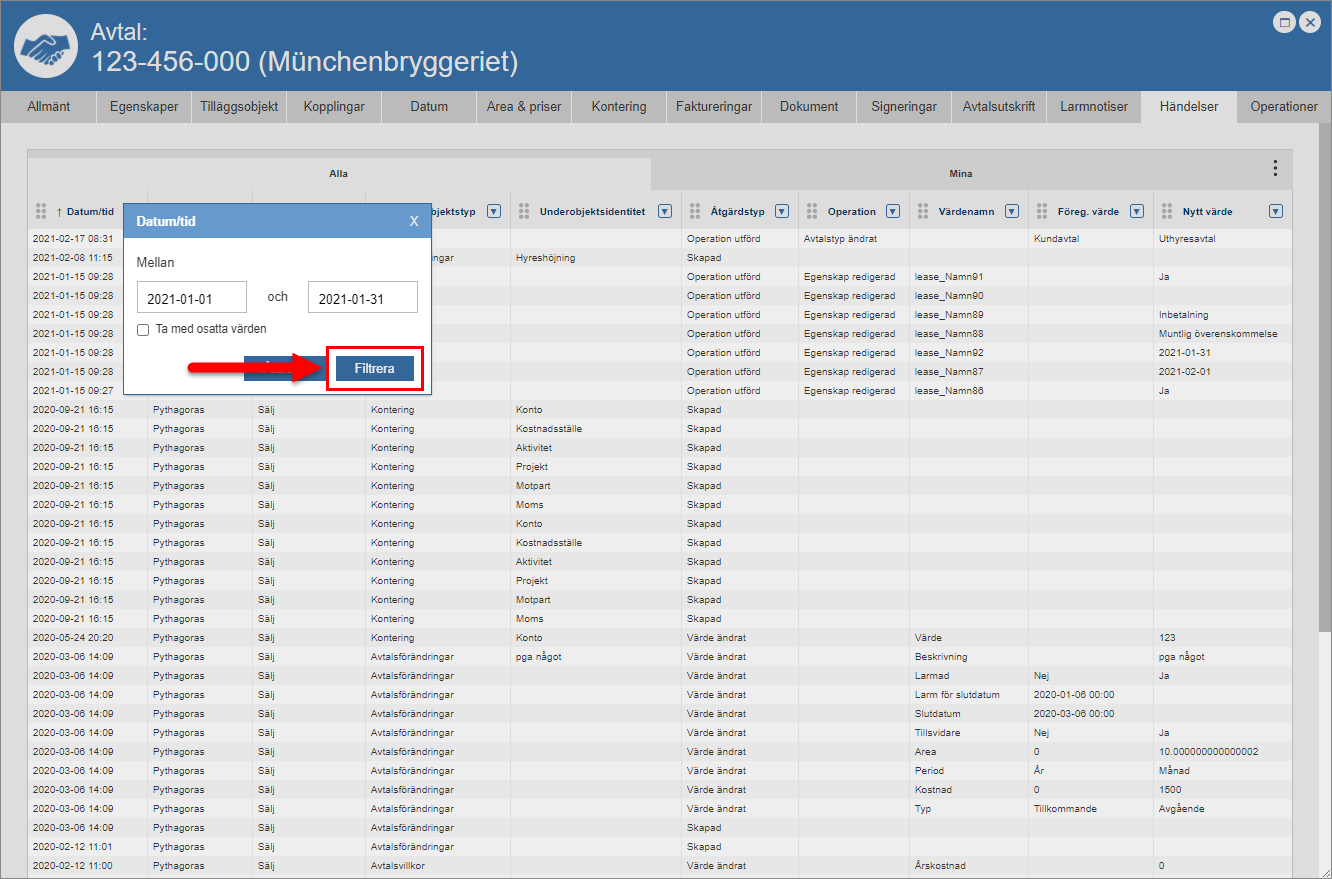Screen dimensions: 1332x879
Task: Open the three-dot options menu above table
Action: pos(1274,168)
